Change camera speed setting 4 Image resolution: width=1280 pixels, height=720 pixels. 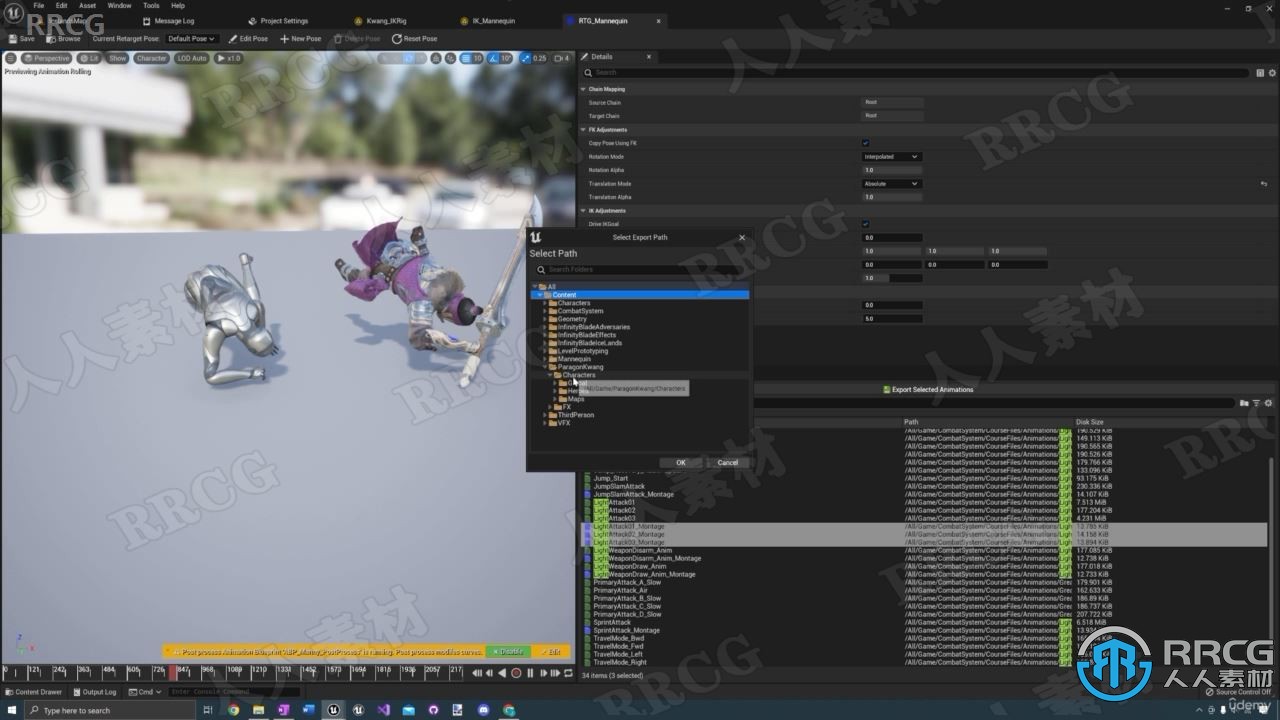562,58
